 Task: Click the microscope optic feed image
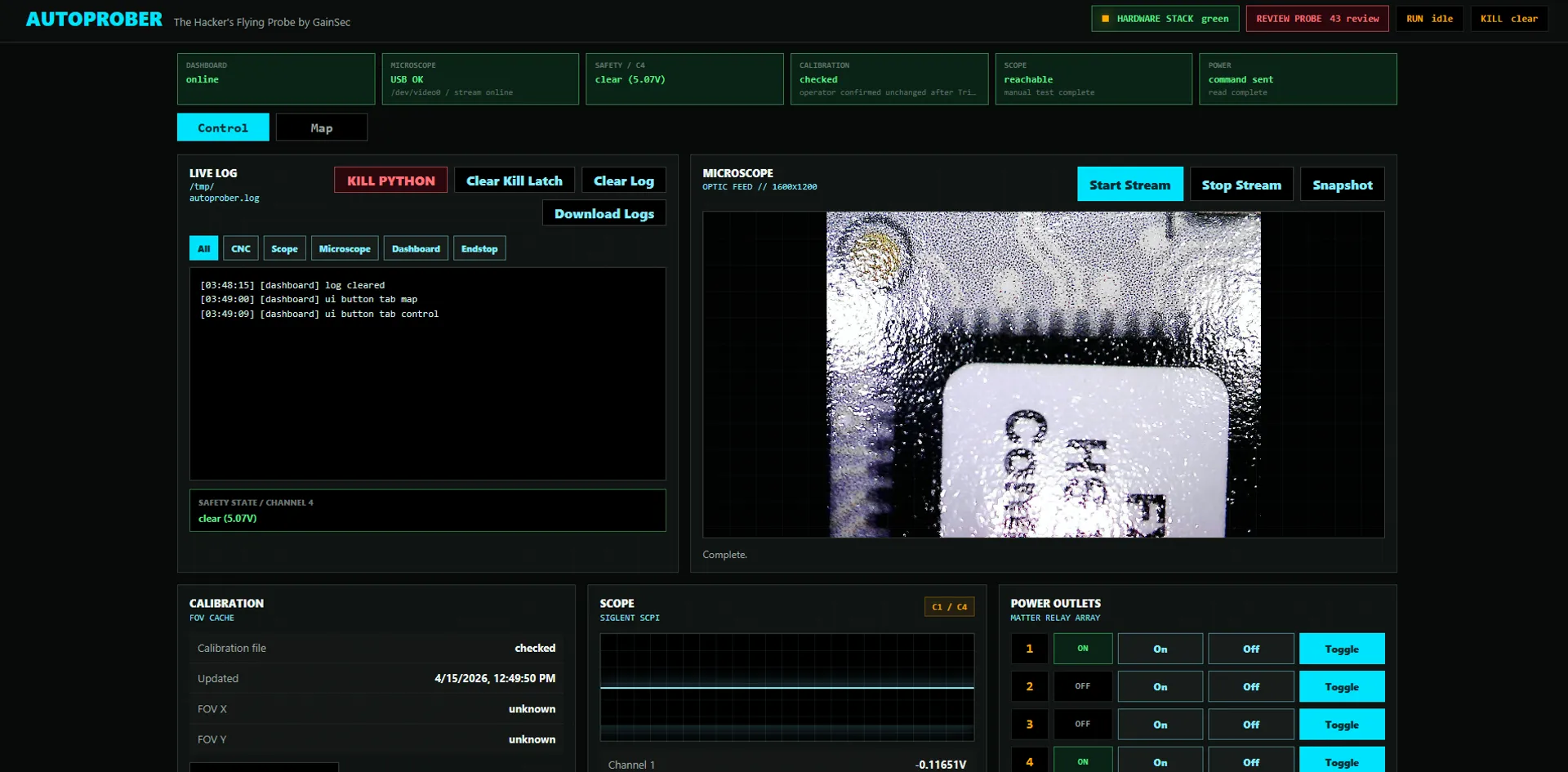pyautogui.click(x=1042, y=374)
